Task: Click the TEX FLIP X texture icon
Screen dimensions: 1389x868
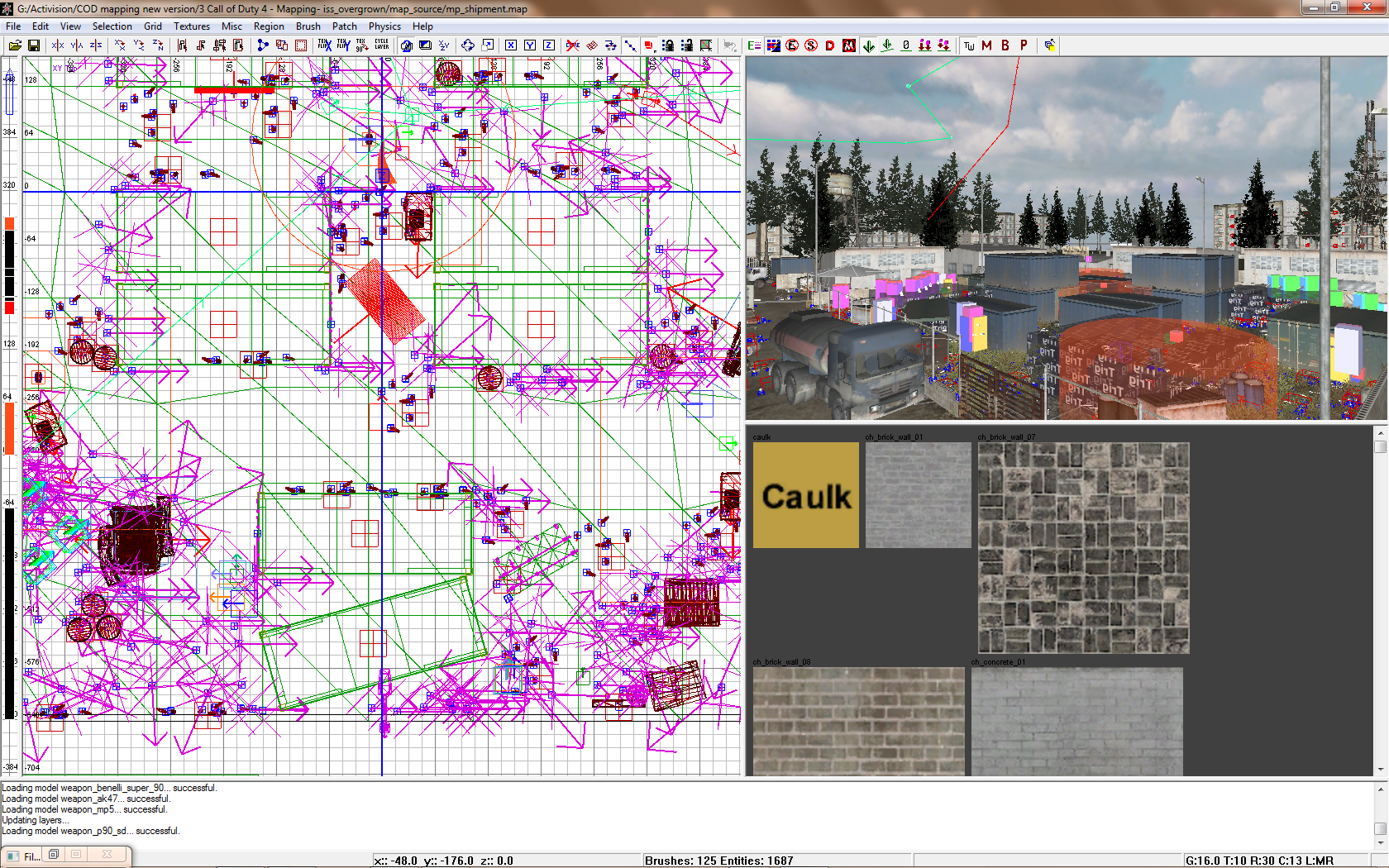Action: coord(324,45)
